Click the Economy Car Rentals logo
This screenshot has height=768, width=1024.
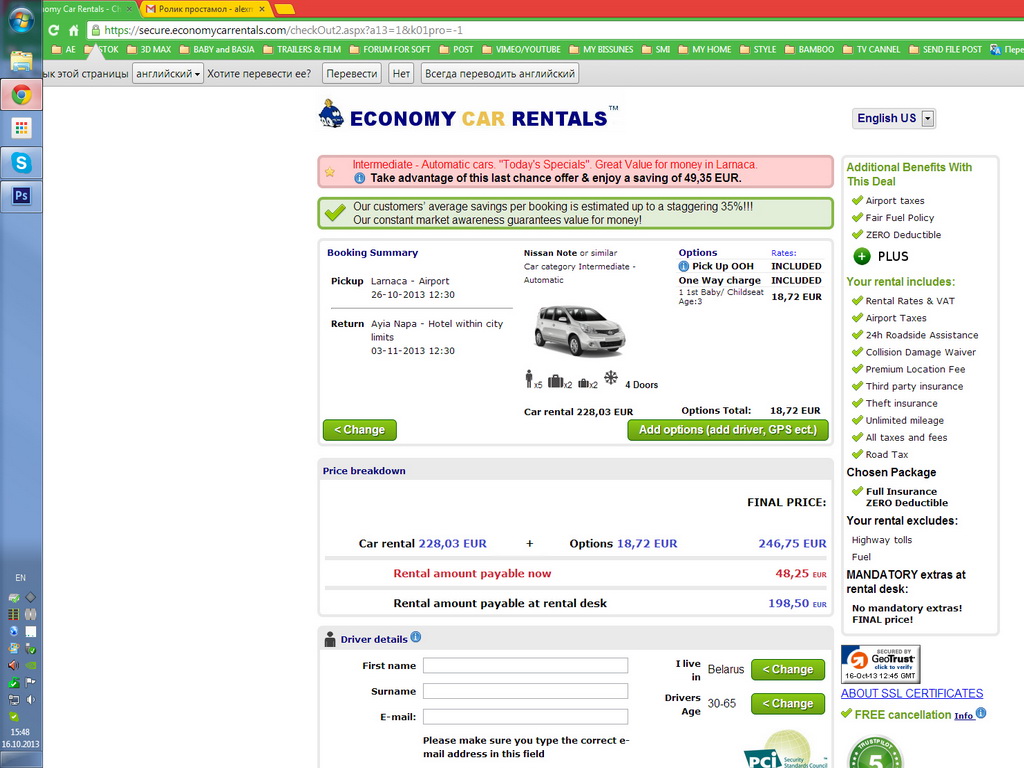tap(468, 116)
